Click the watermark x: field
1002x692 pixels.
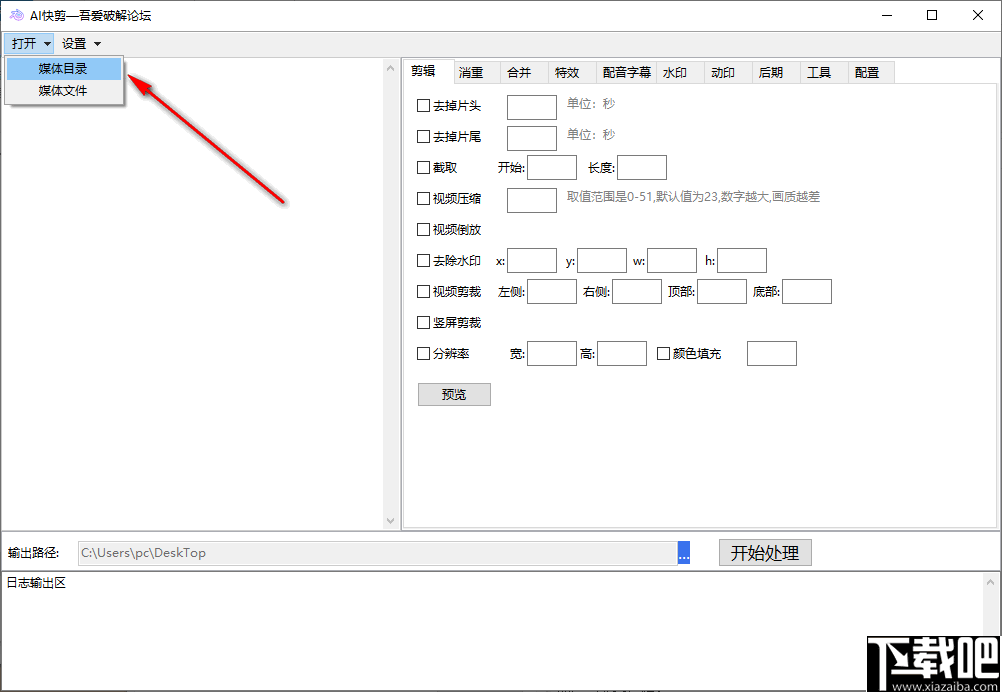coord(532,261)
